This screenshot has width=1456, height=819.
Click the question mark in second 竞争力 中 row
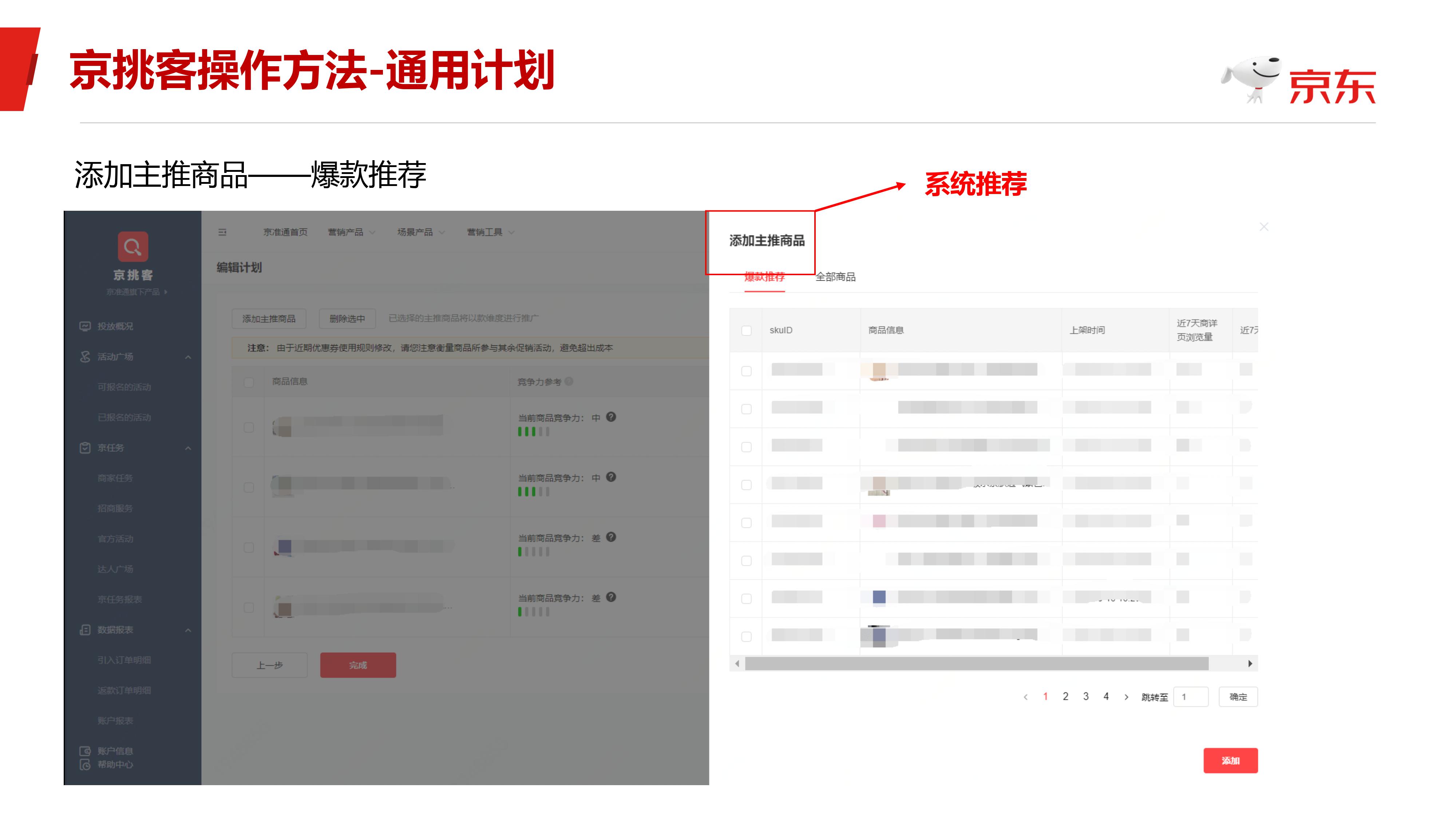(611, 477)
